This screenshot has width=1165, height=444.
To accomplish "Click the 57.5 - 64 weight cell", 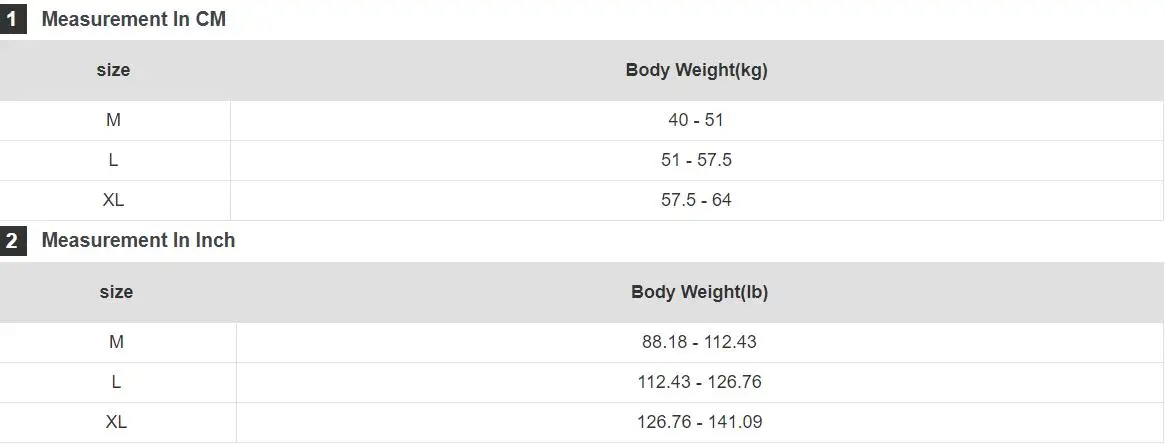I will [696, 200].
